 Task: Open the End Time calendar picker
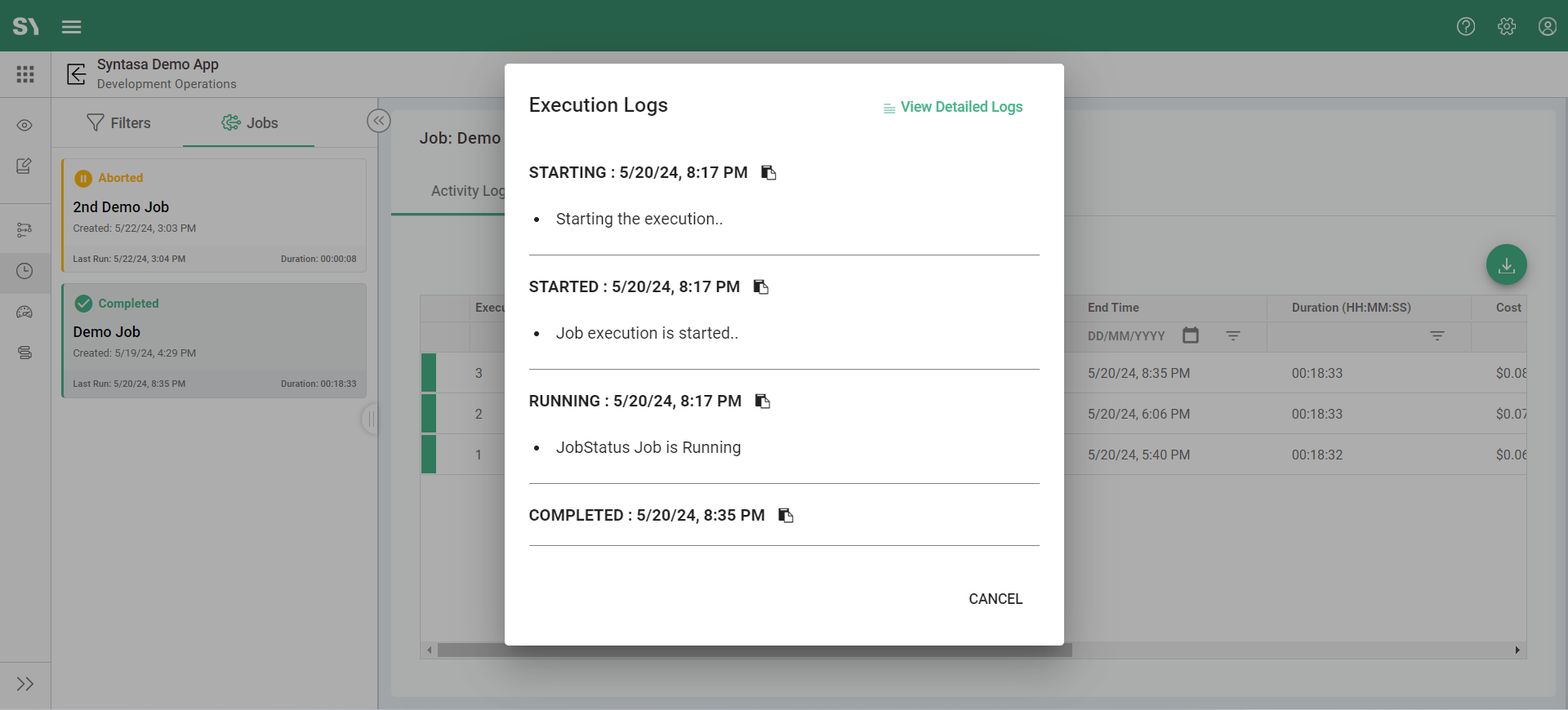click(x=1191, y=335)
